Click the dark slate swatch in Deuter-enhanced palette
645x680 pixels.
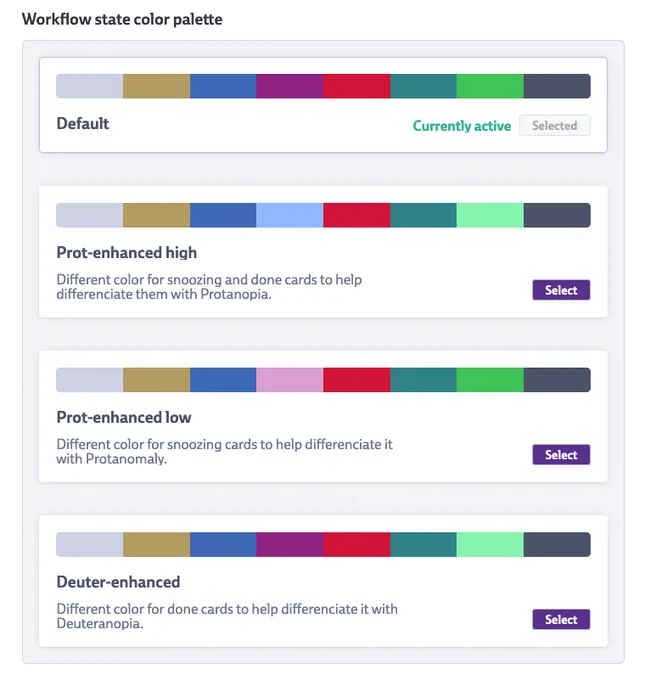coord(557,545)
